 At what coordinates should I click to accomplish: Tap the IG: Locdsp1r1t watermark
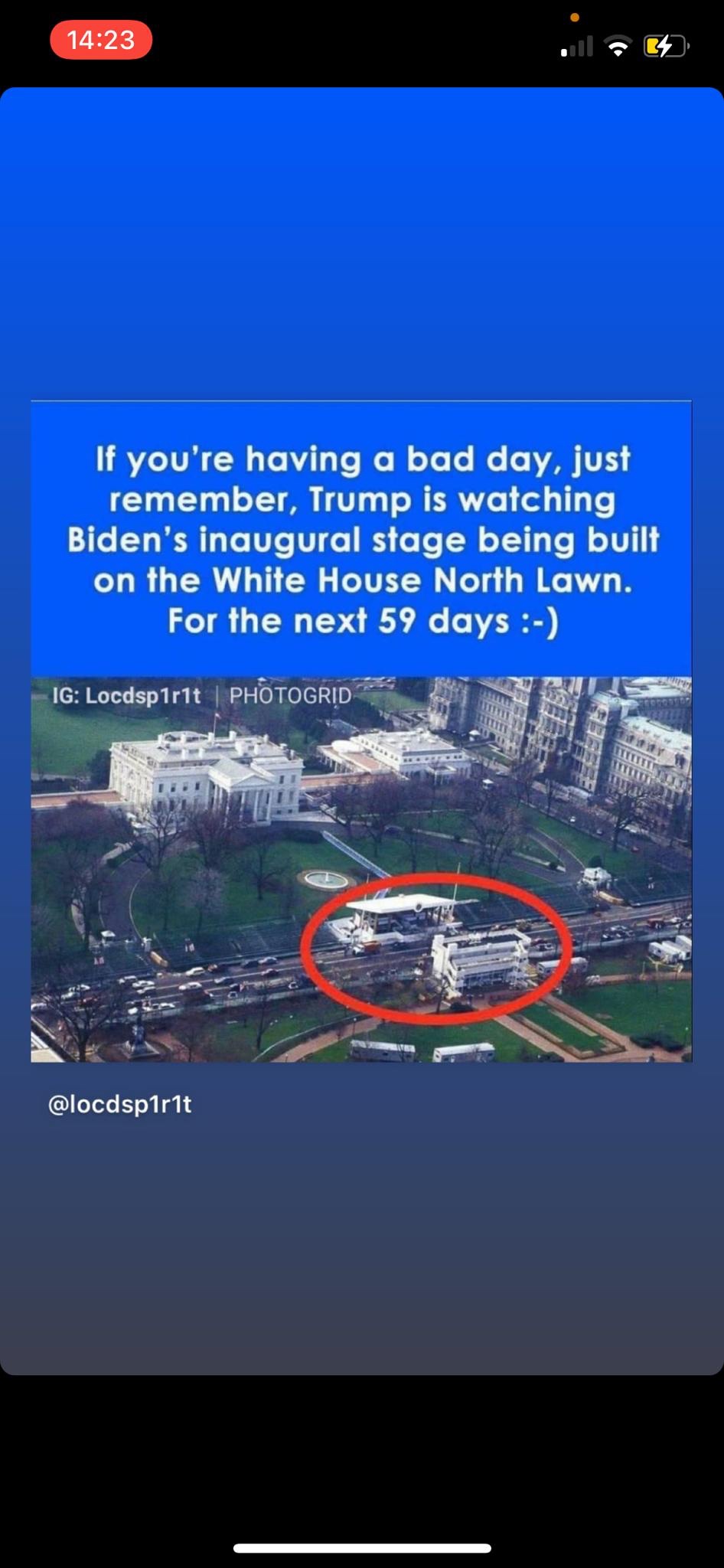pyautogui.click(x=126, y=695)
